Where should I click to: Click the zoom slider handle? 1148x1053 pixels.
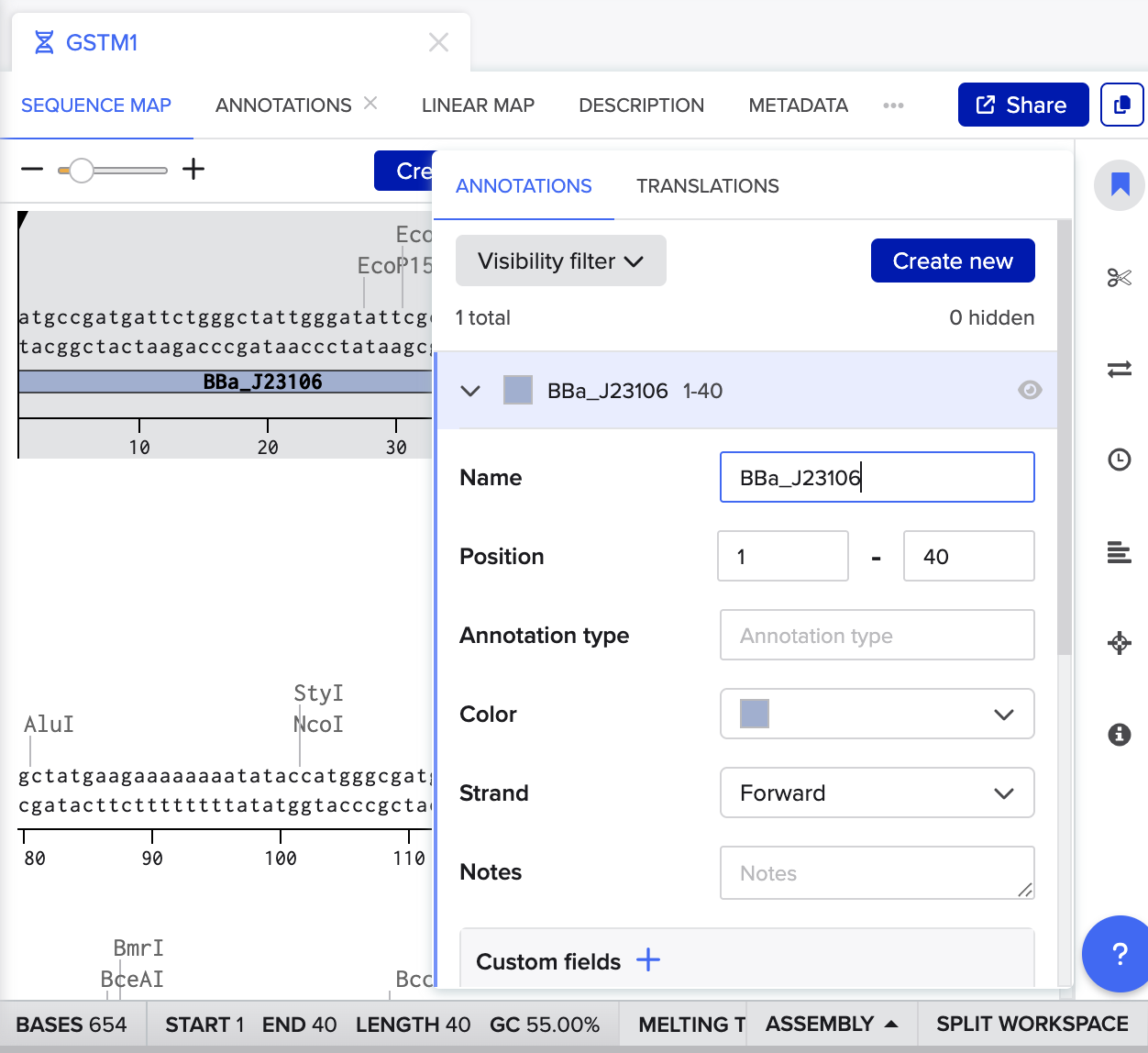pos(82,171)
